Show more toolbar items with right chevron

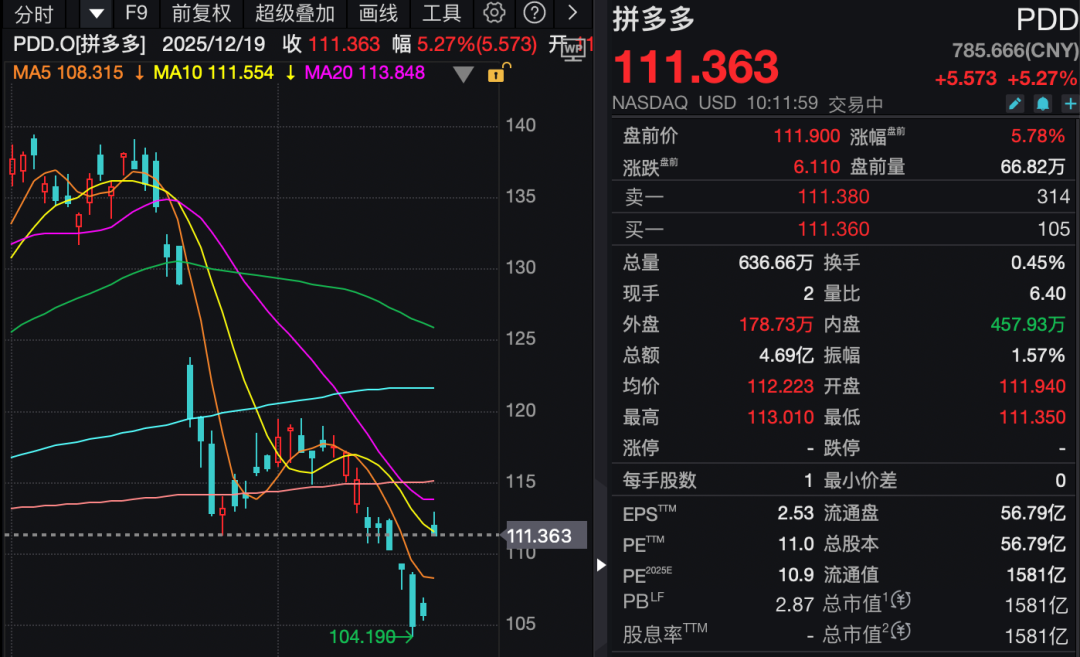(x=573, y=13)
